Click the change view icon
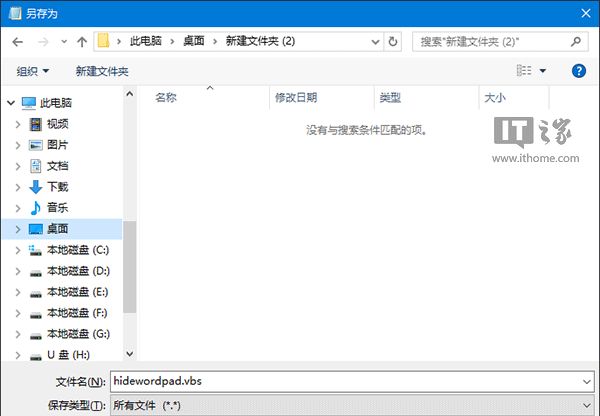Screen dimensions: 600x416 [524, 70]
